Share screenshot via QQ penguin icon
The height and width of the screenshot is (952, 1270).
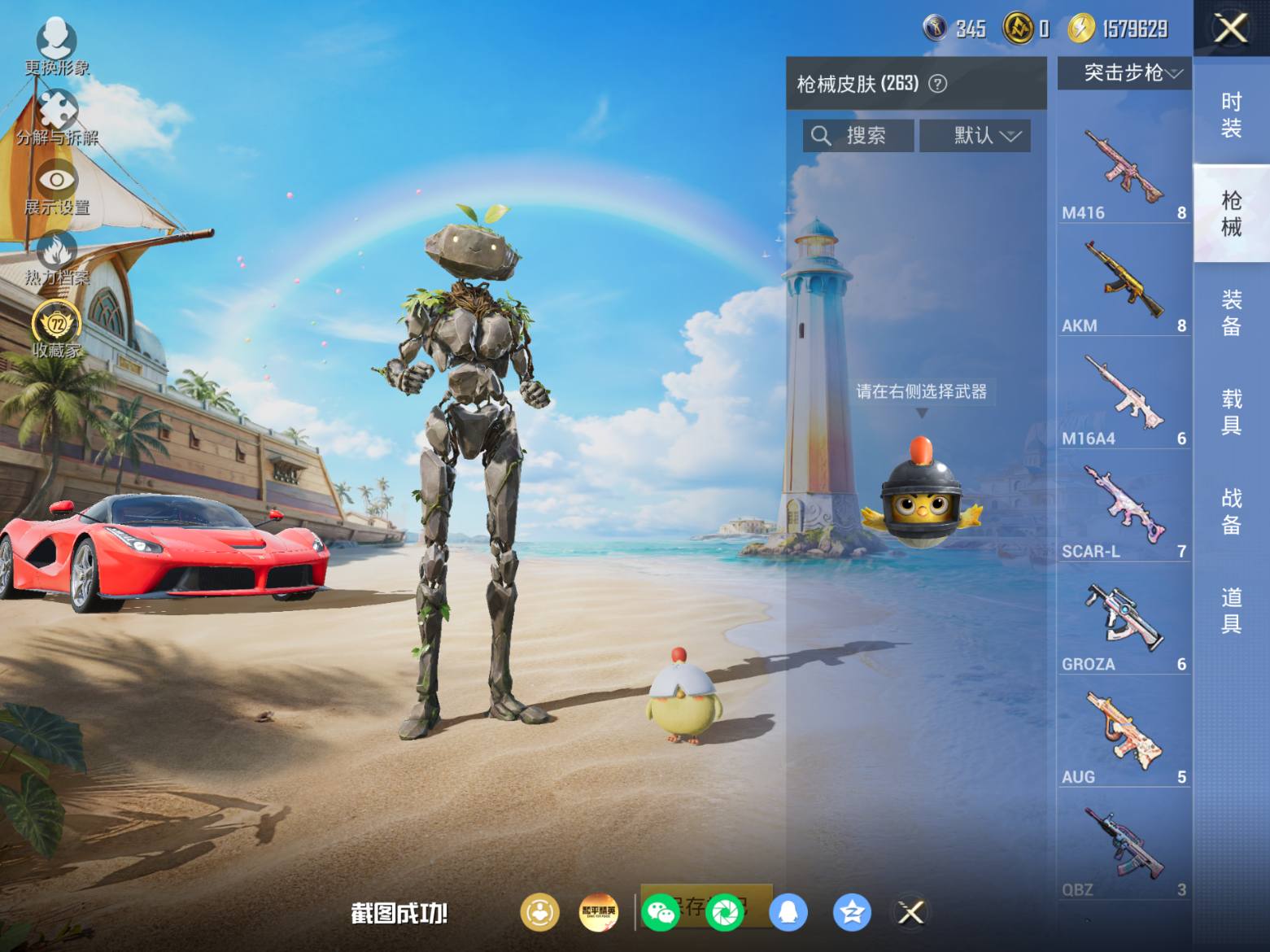[x=788, y=912]
